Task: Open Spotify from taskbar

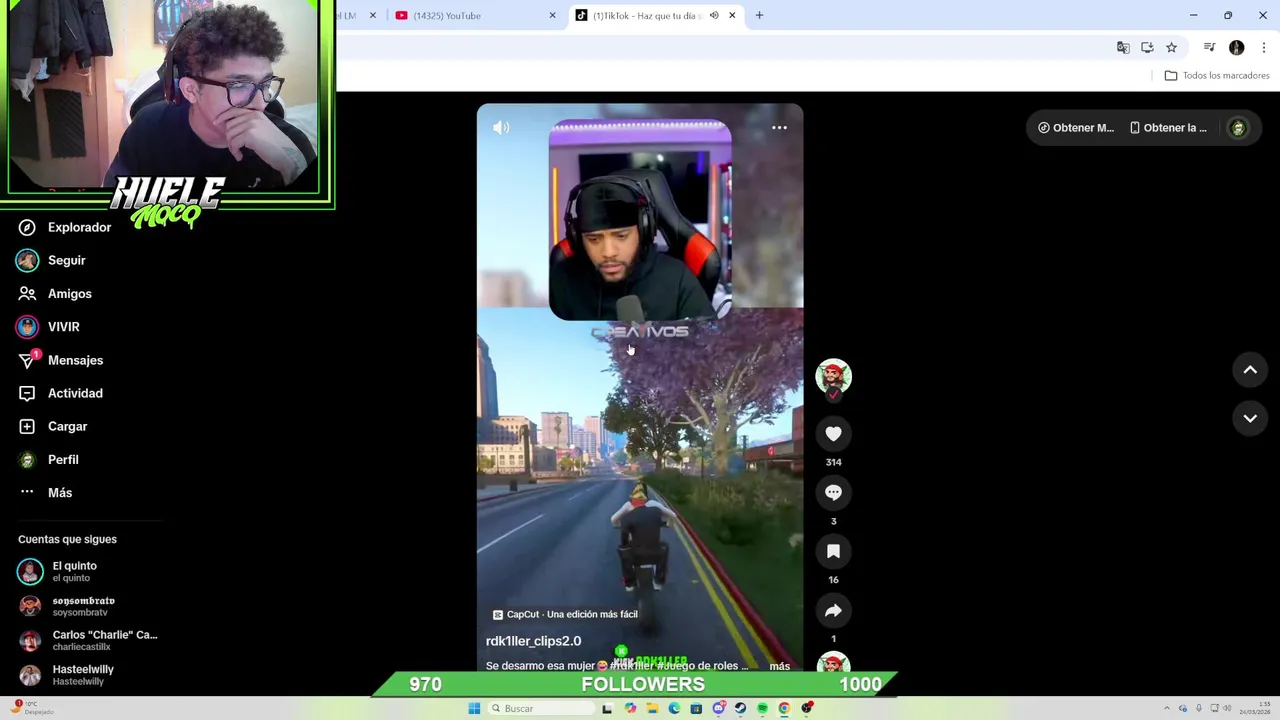Action: click(x=762, y=708)
